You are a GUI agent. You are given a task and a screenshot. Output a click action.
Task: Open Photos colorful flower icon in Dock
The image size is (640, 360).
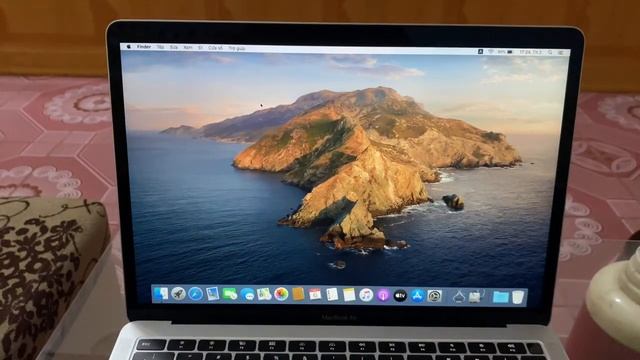click(281, 294)
